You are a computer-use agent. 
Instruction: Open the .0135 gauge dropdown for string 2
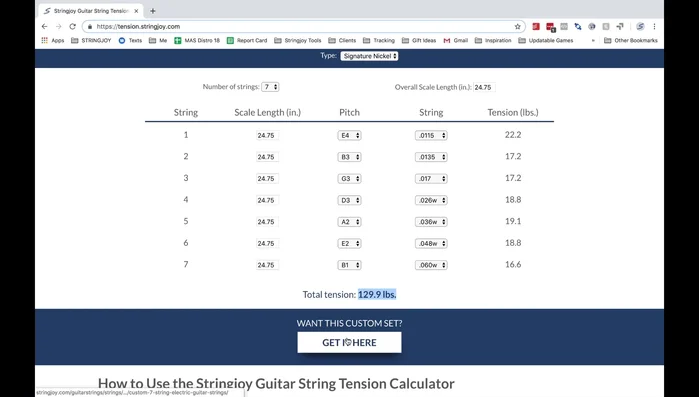[x=431, y=157]
